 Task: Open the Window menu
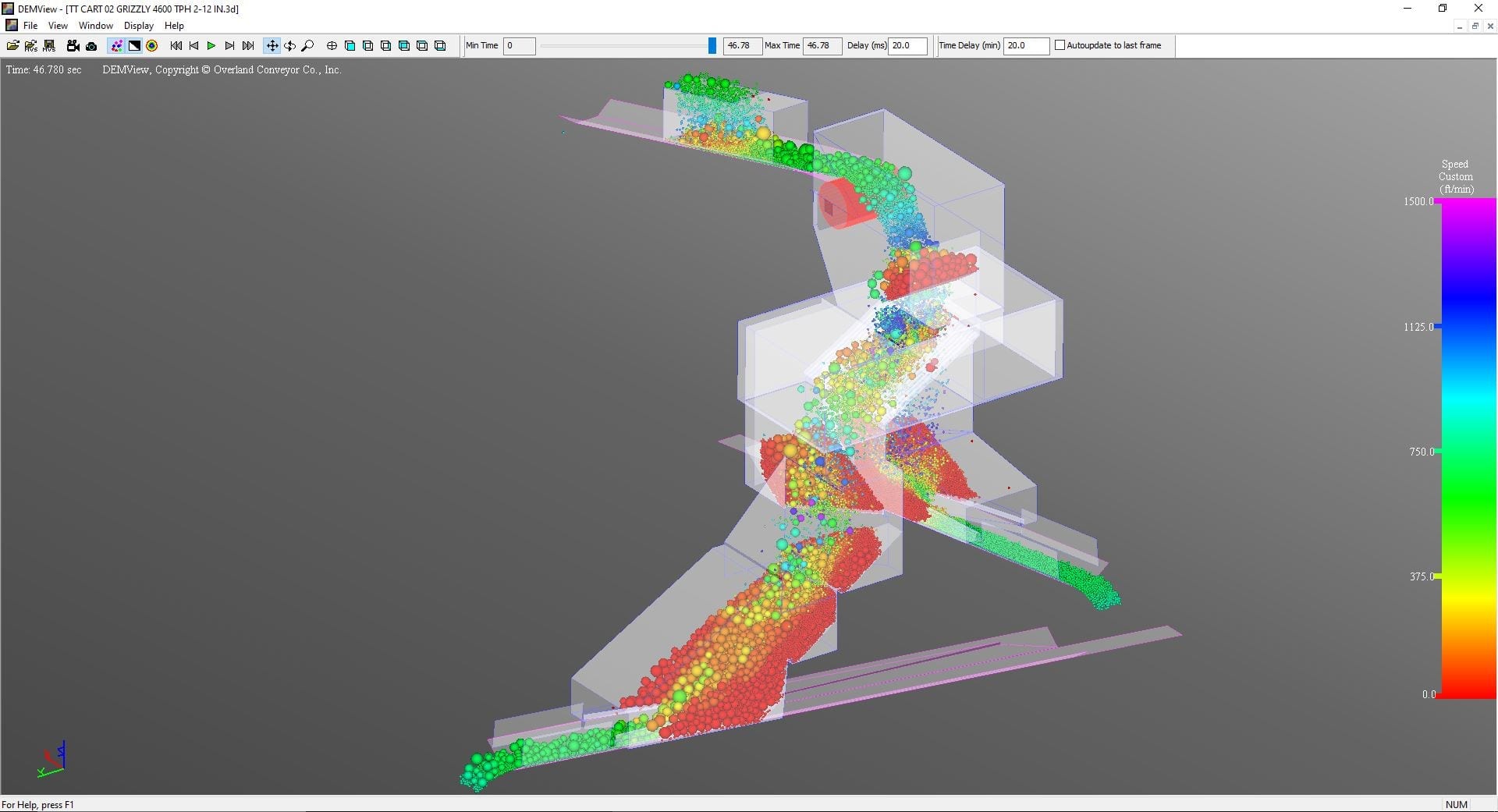96,26
